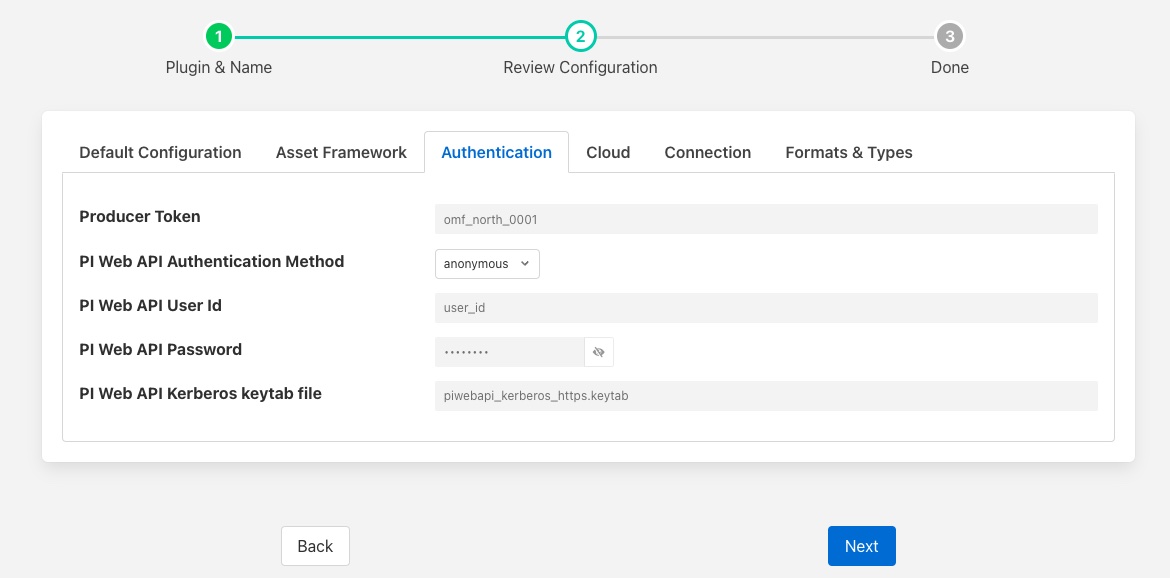The height and width of the screenshot is (578, 1170).
Task: Click step 2 circle in the wizard
Action: (580, 37)
